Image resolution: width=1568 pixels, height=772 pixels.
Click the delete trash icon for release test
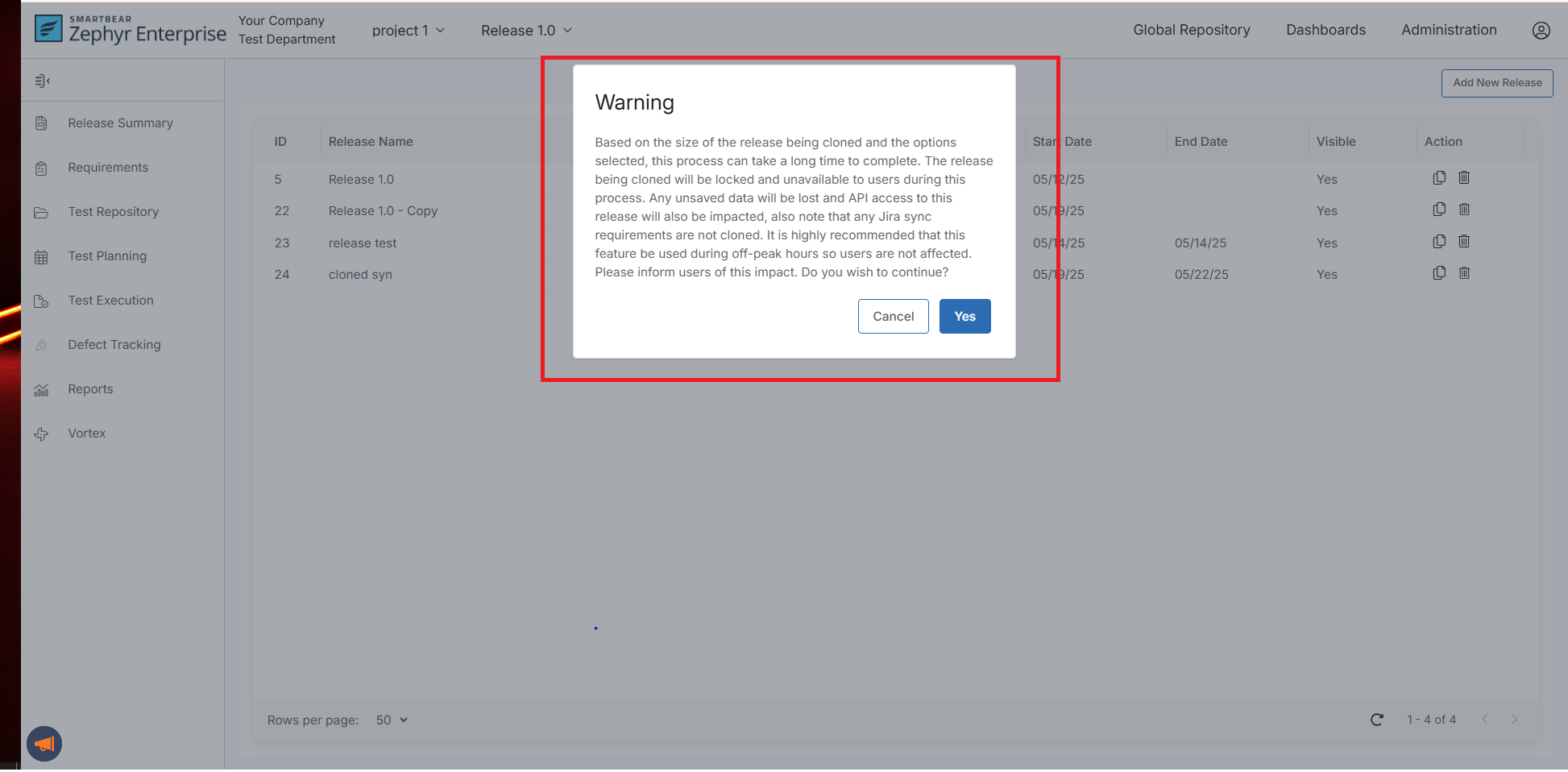pyautogui.click(x=1464, y=242)
